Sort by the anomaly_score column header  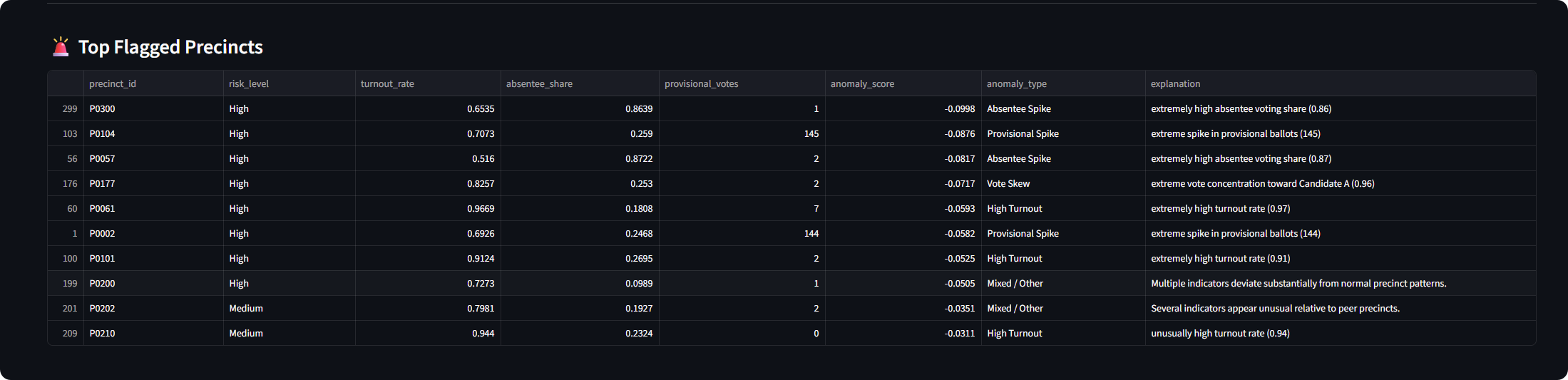[862, 84]
